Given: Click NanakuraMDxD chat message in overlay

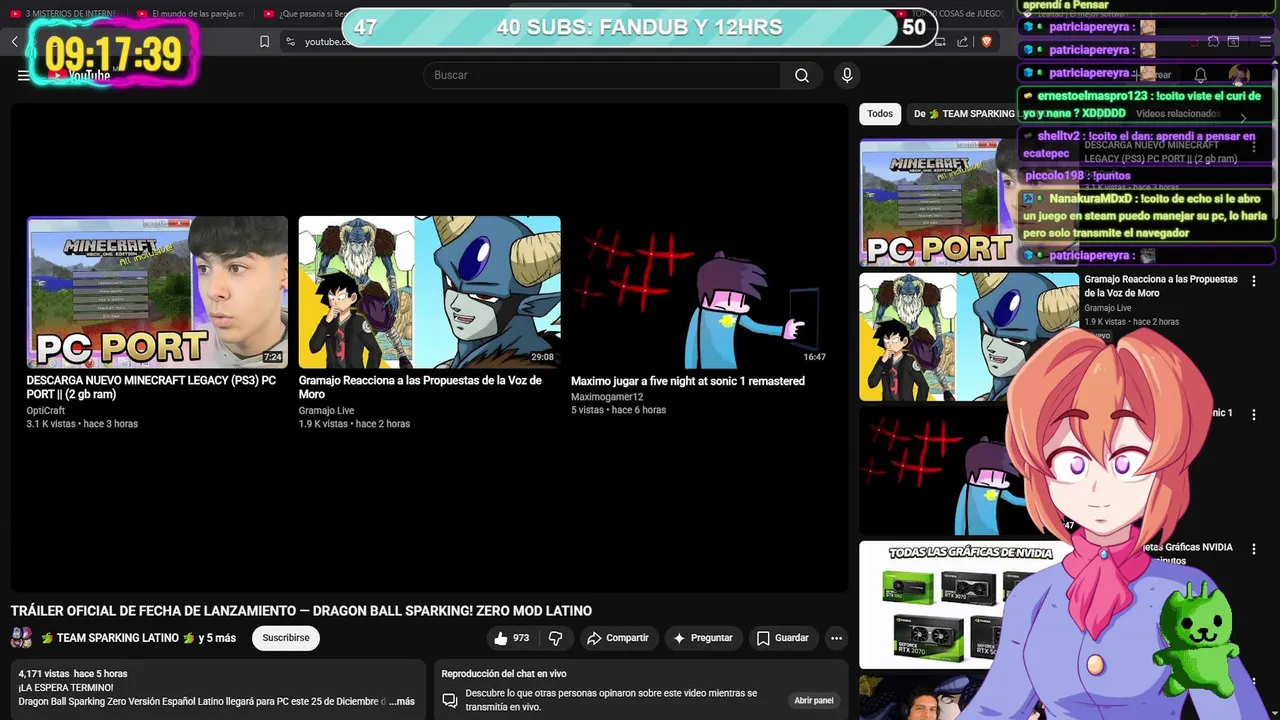Looking at the screenshot, I should 1146,216.
